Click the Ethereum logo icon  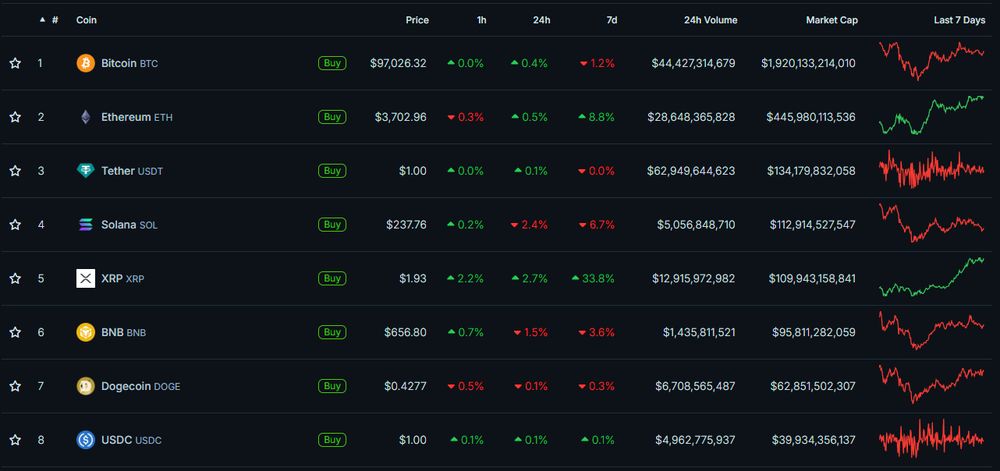point(85,117)
